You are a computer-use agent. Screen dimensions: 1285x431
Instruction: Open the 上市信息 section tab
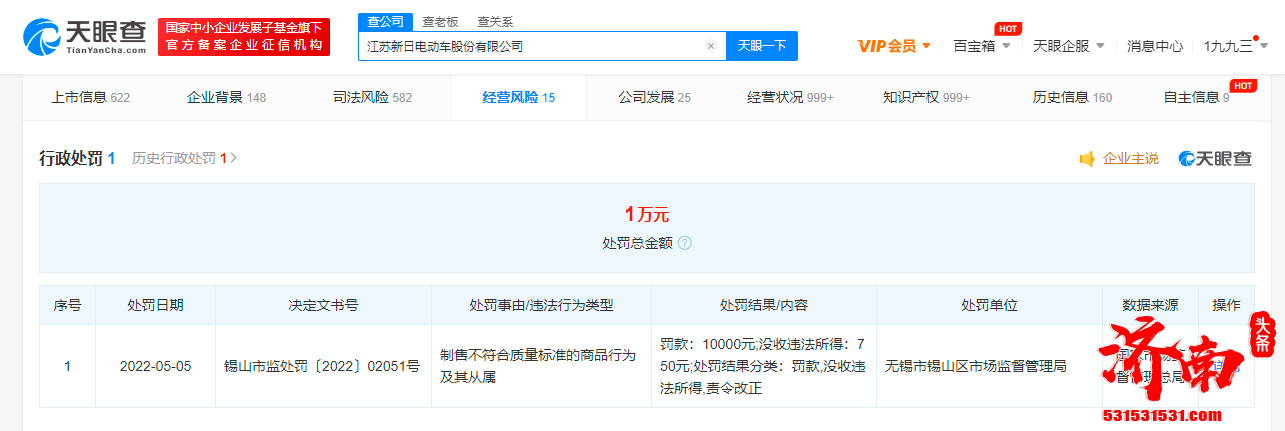click(90, 98)
